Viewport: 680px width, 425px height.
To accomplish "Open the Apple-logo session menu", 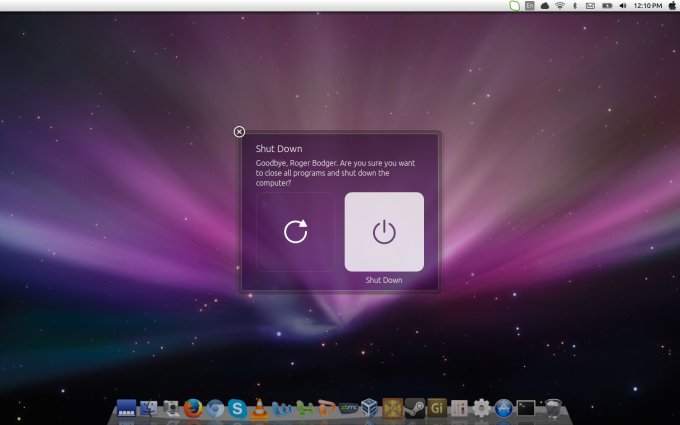I will click(x=672, y=6).
